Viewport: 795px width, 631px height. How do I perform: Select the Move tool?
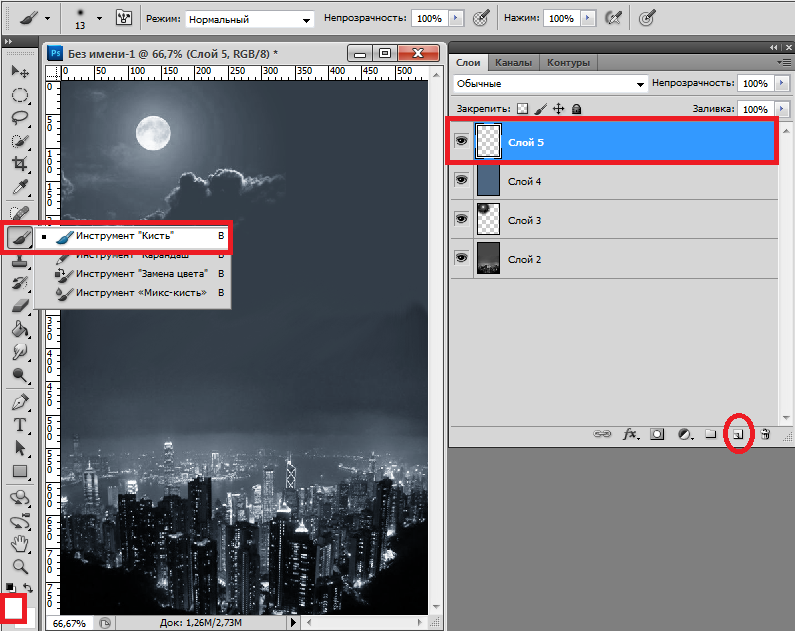[20, 71]
